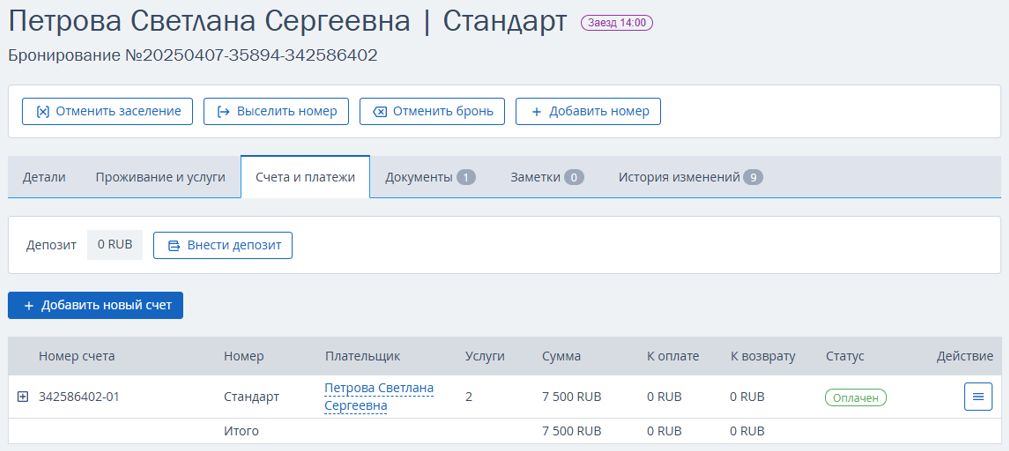The width and height of the screenshot is (1009, 451).
Task: Open the Детали tab
Action: 44,177
